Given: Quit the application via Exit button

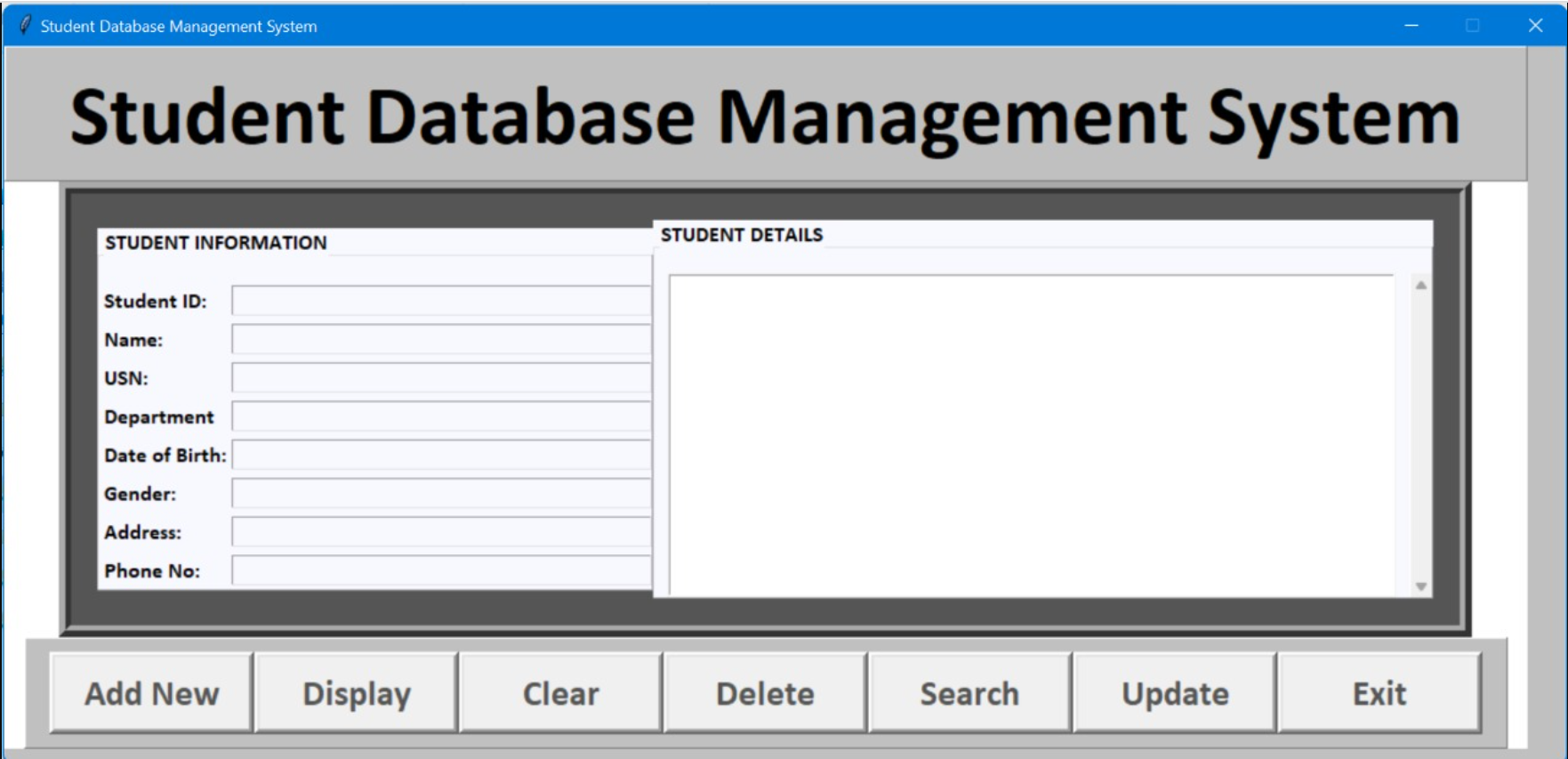Looking at the screenshot, I should click(x=1379, y=692).
